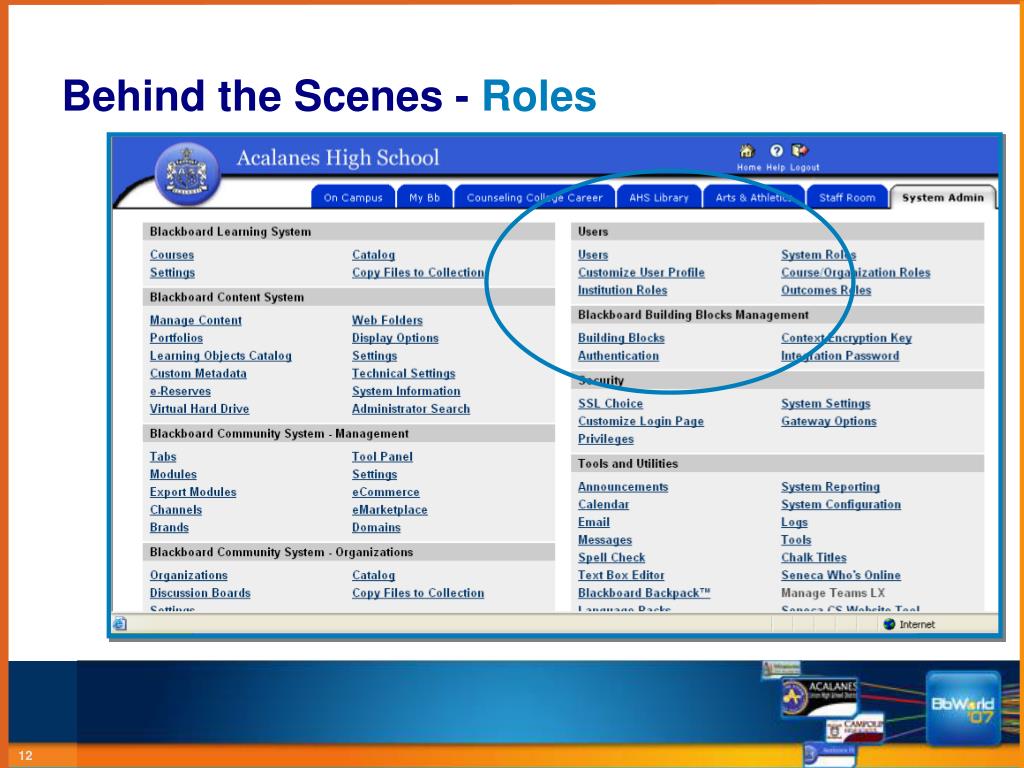Screen dimensions: 1024x768
Task: Open the Users link
Action: [x=593, y=255]
